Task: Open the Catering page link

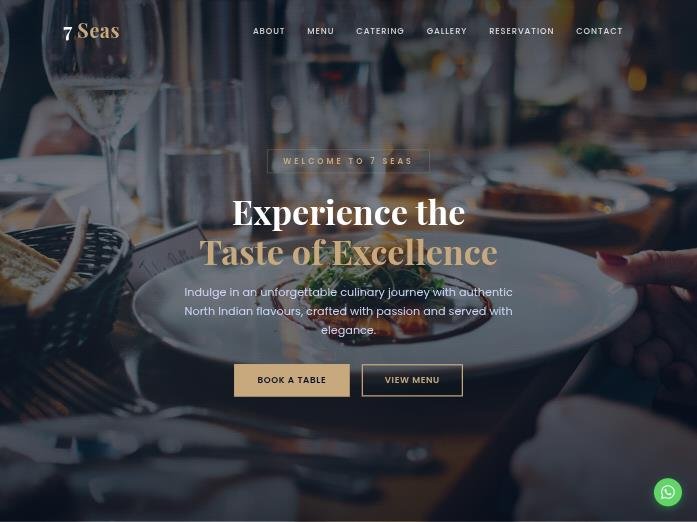Action: click(380, 31)
